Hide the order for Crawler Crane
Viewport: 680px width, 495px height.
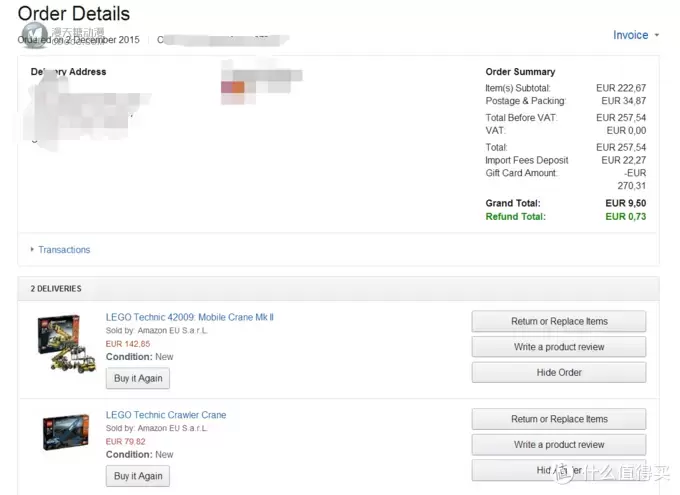click(559, 470)
